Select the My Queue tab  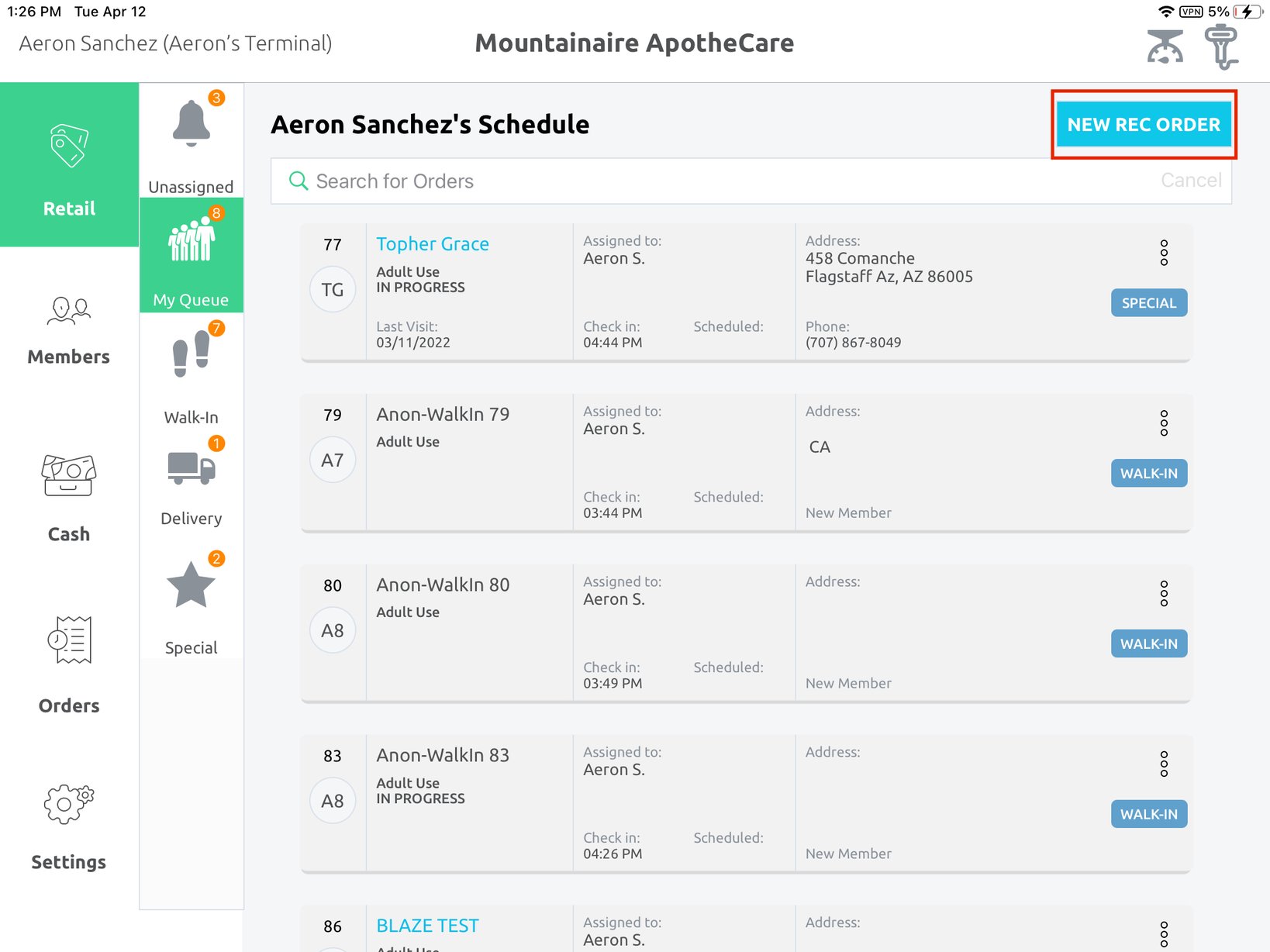click(192, 256)
